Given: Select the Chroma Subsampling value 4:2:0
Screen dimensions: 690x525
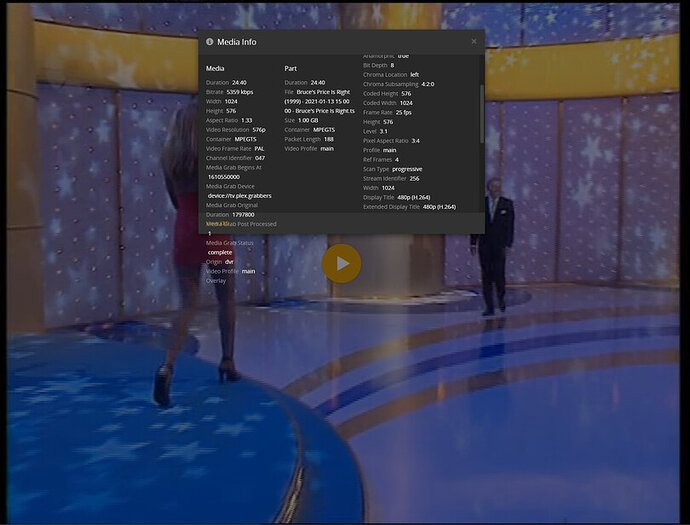Looking at the screenshot, I should 428,84.
